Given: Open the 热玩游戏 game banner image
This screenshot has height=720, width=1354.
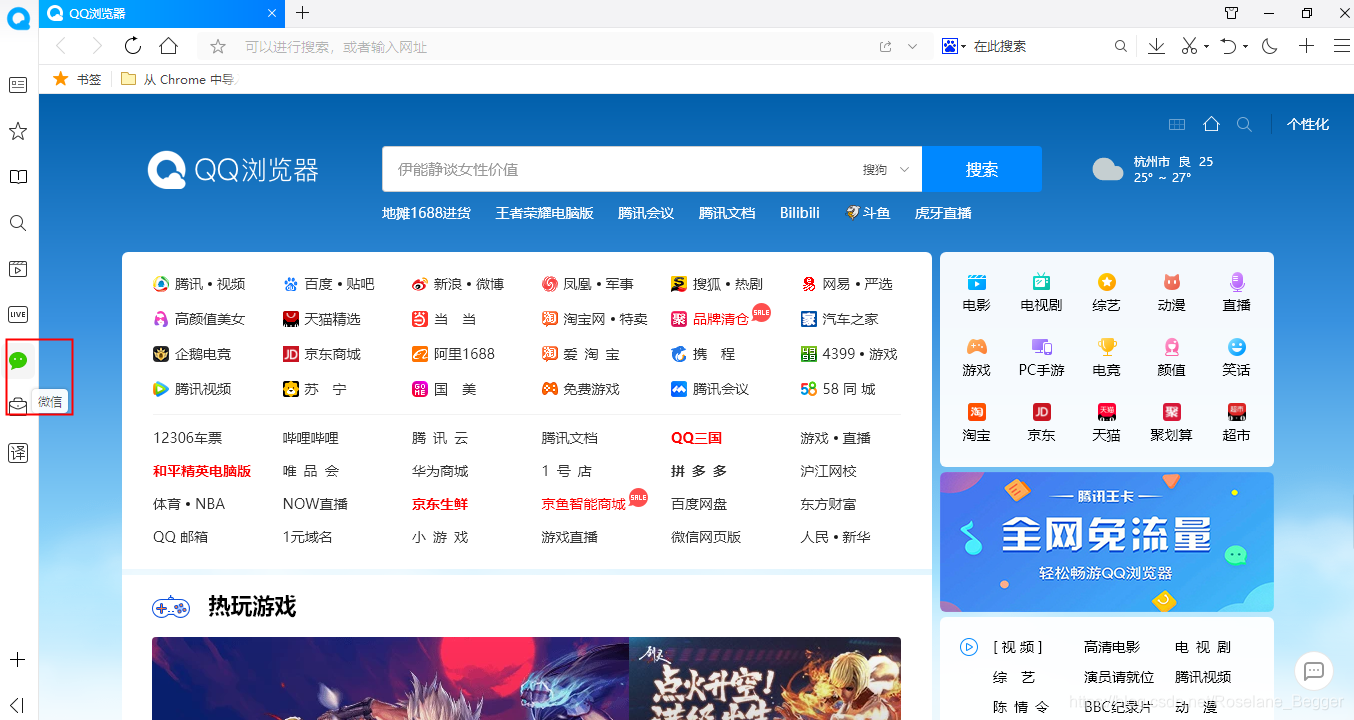Looking at the screenshot, I should (526, 678).
